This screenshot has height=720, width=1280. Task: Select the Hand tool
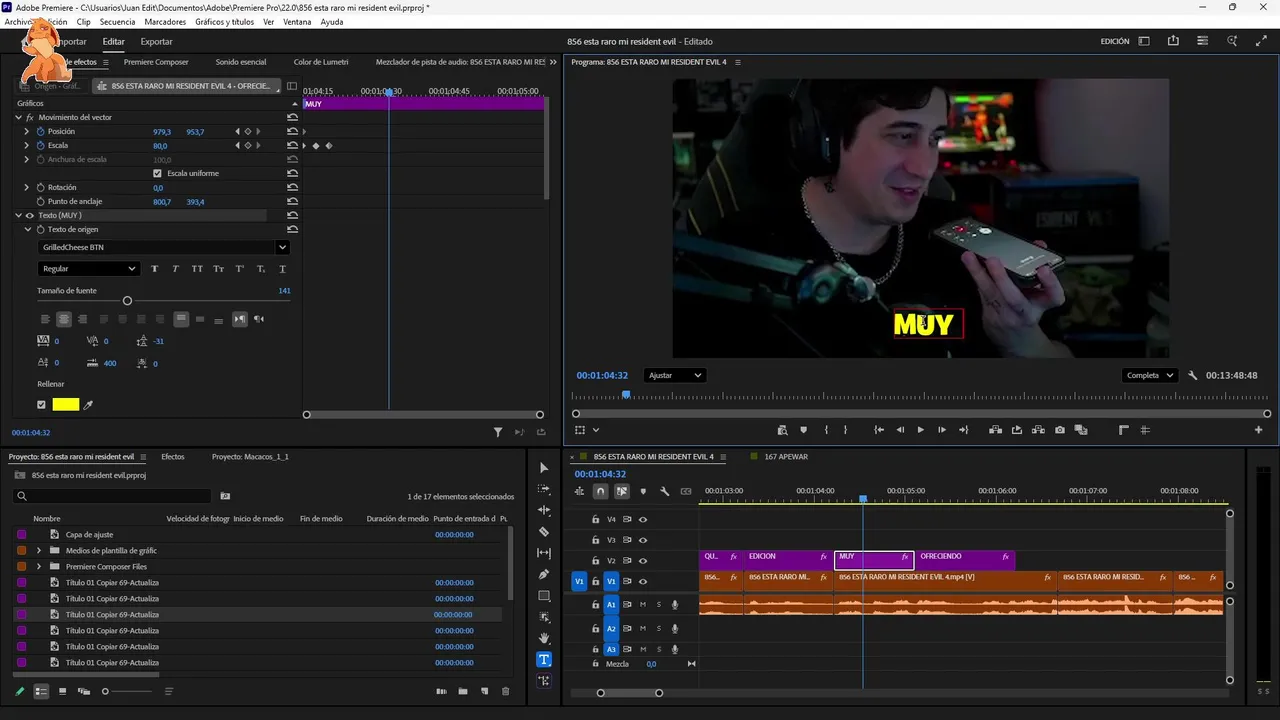pos(544,638)
